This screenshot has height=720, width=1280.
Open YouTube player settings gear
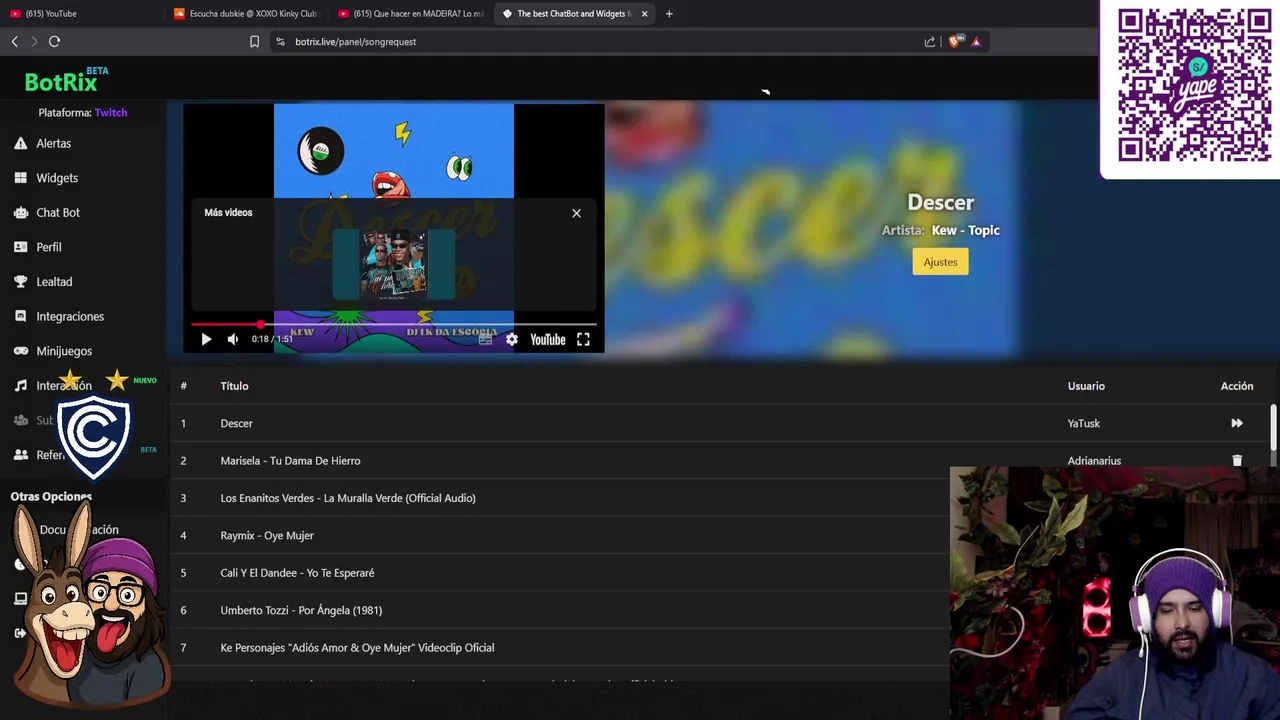click(x=512, y=339)
